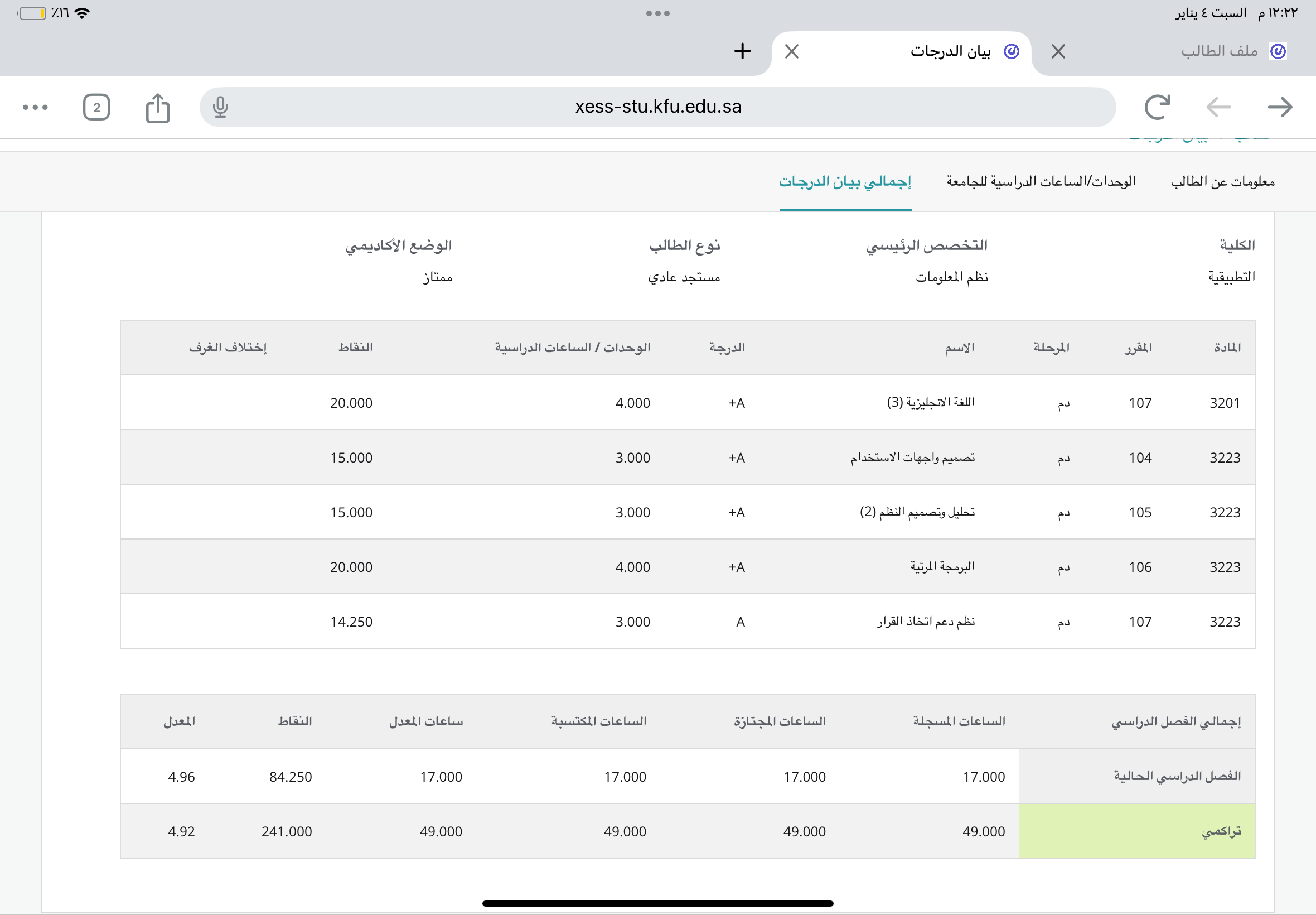The height and width of the screenshot is (915, 1316).
Task: Click student type value مستجد عادي
Action: (684, 277)
